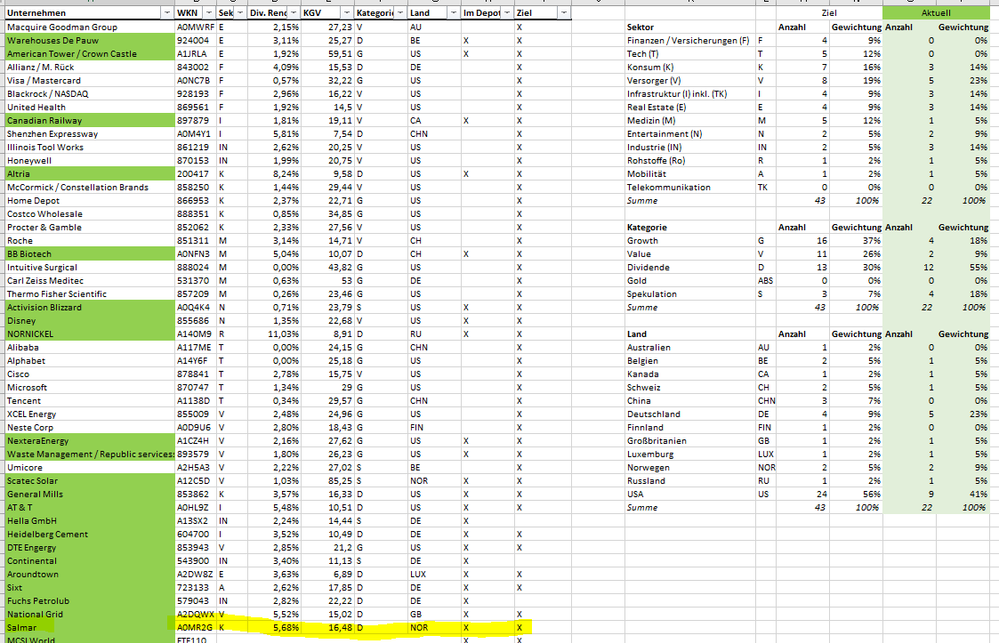Click the Finanzen / Versicherungen (F) label
This screenshot has width=999, height=643.
(687, 40)
